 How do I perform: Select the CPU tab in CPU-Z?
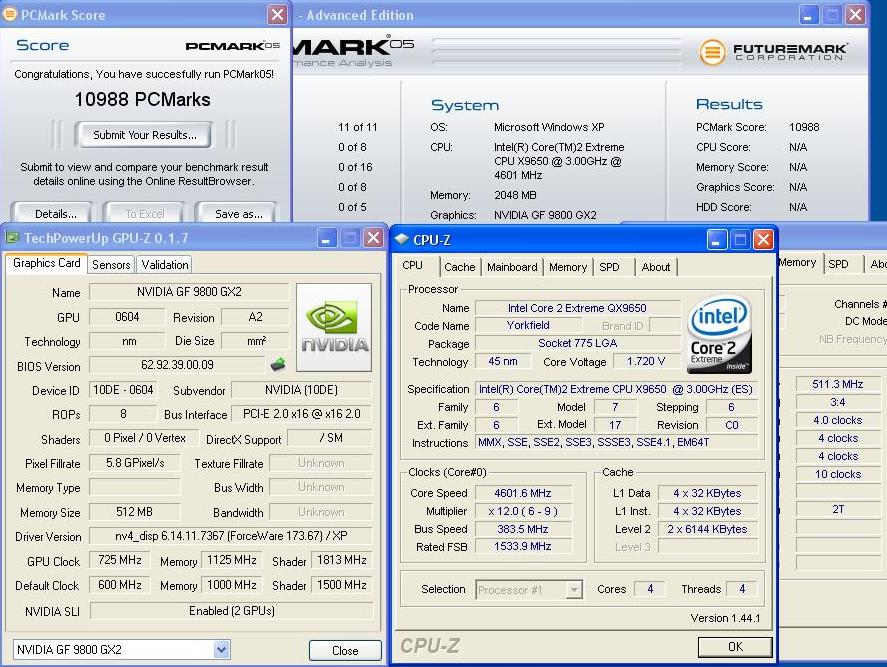[x=412, y=265]
